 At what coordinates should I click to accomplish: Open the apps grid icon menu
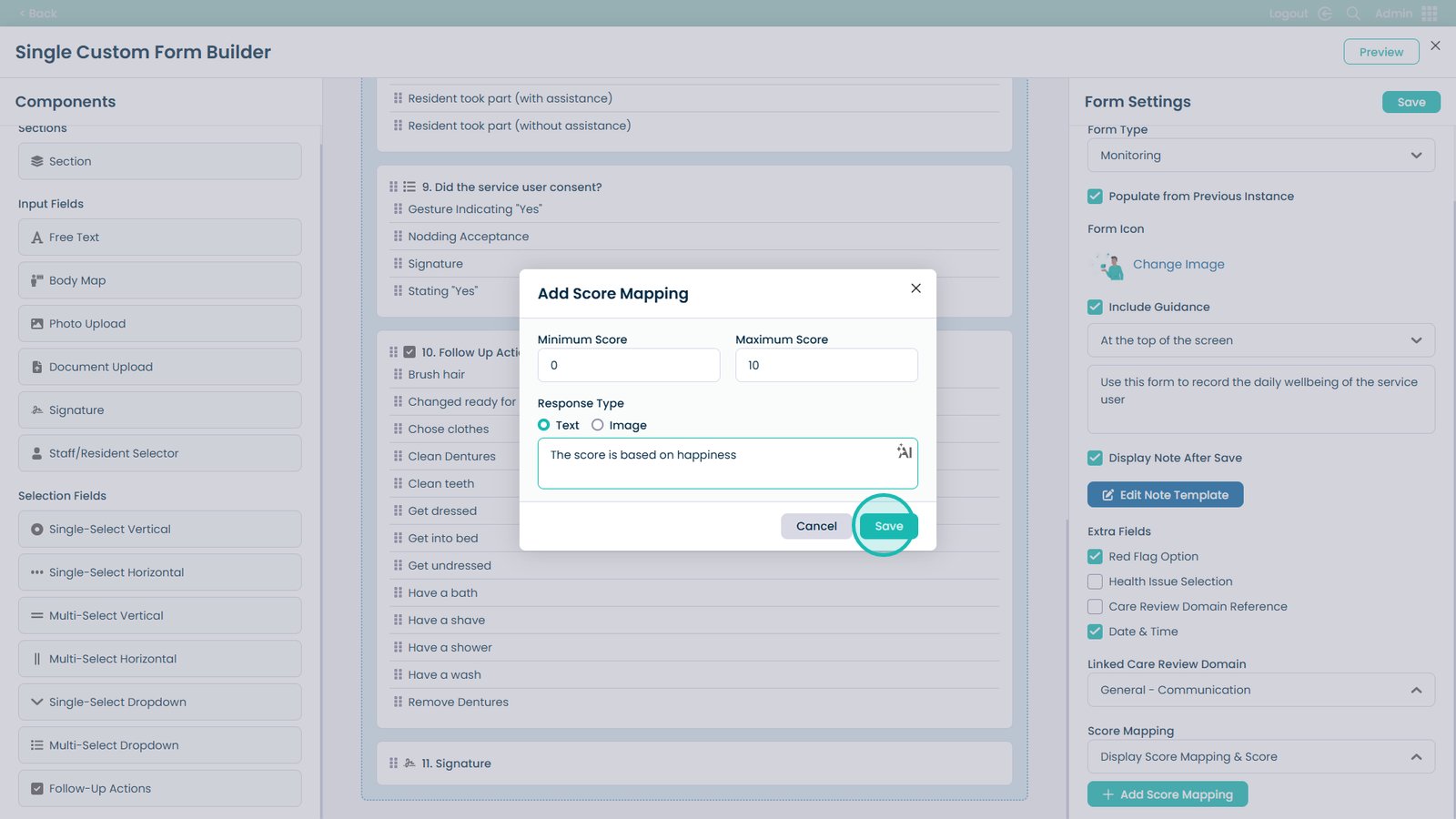(1430, 14)
